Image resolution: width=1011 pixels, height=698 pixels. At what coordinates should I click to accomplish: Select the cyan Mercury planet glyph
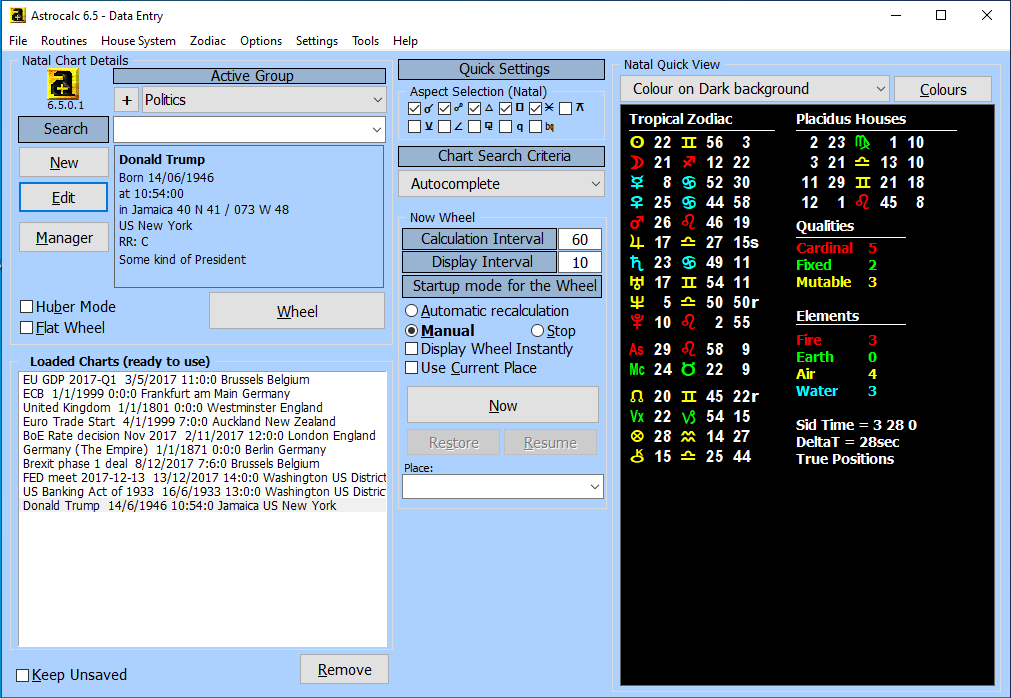click(x=637, y=182)
